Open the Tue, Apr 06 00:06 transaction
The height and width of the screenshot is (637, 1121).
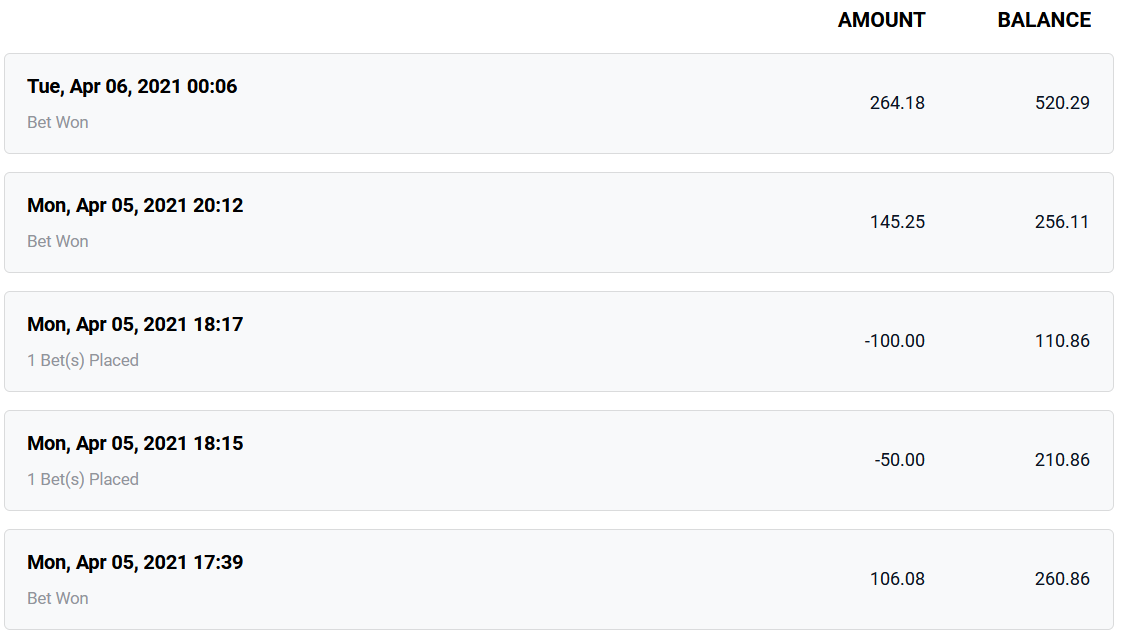click(x=559, y=104)
